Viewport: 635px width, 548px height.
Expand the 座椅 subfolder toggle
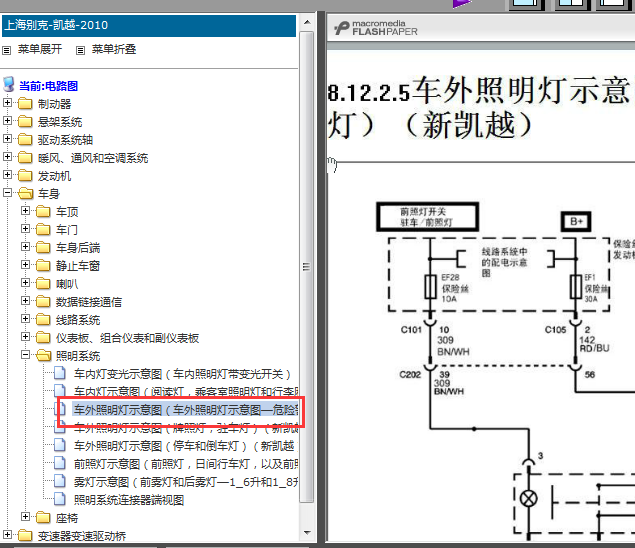click(x=25, y=516)
